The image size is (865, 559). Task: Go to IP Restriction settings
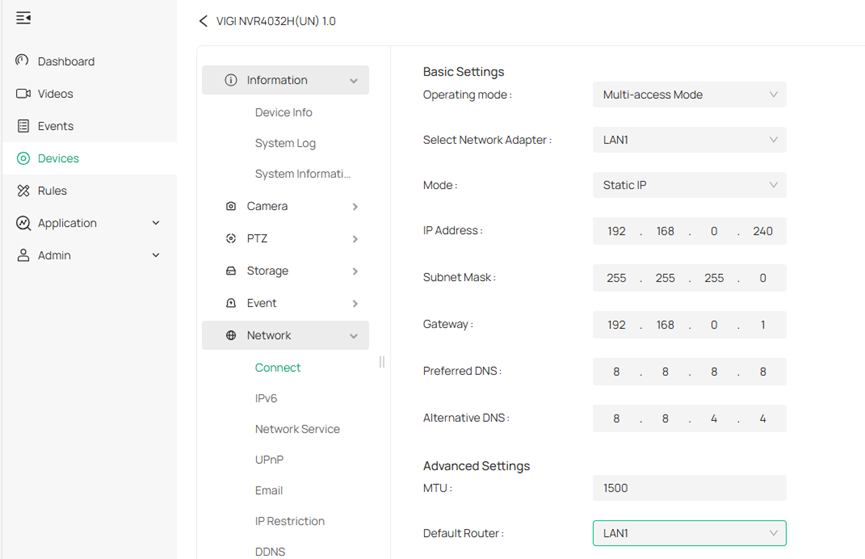click(289, 521)
